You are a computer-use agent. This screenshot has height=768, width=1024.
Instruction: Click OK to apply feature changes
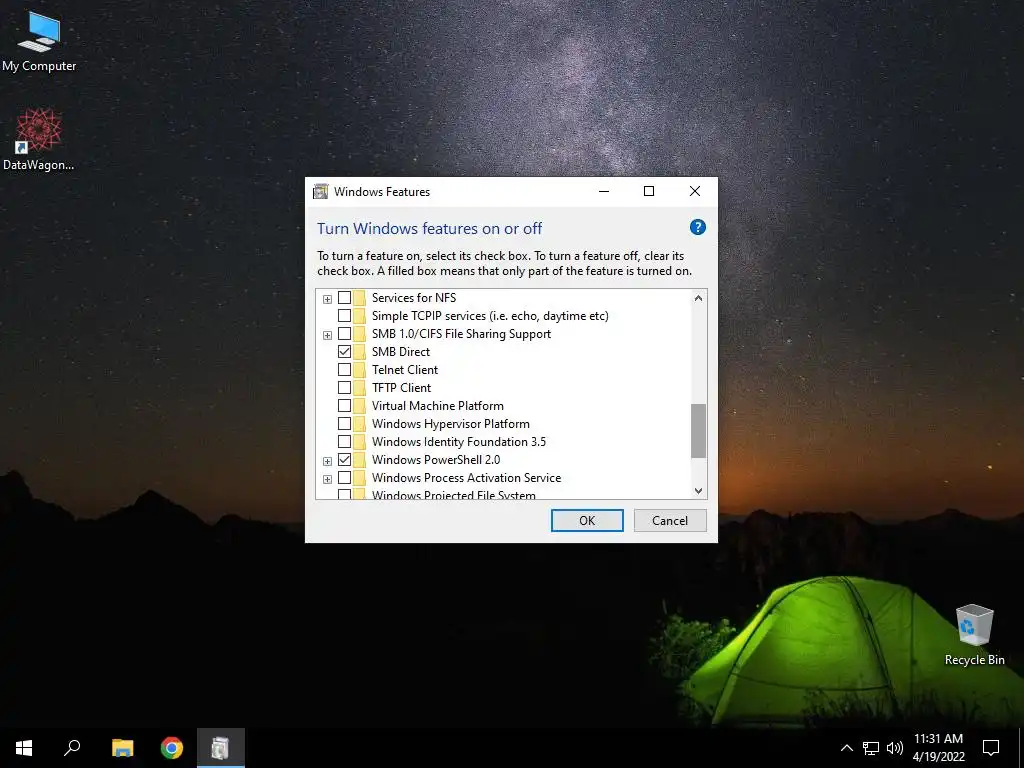coord(587,520)
